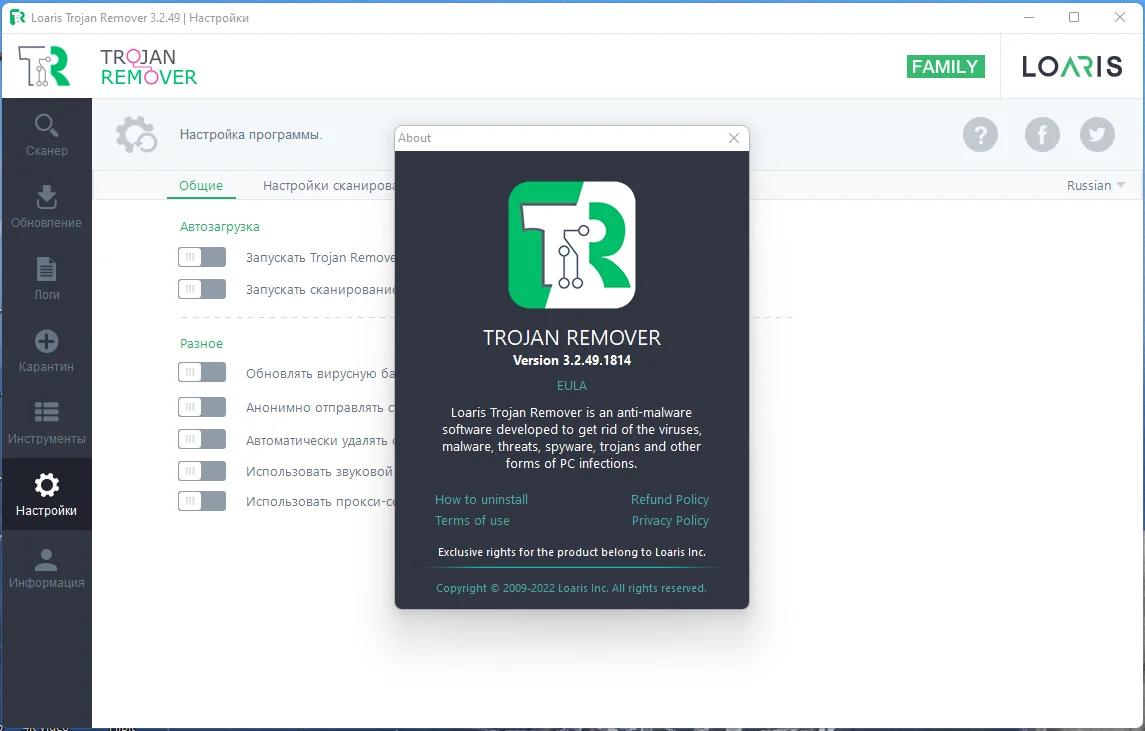The height and width of the screenshot is (731, 1145).
Task: Toggle Использовать прокси-сервер switch
Action: click(202, 501)
